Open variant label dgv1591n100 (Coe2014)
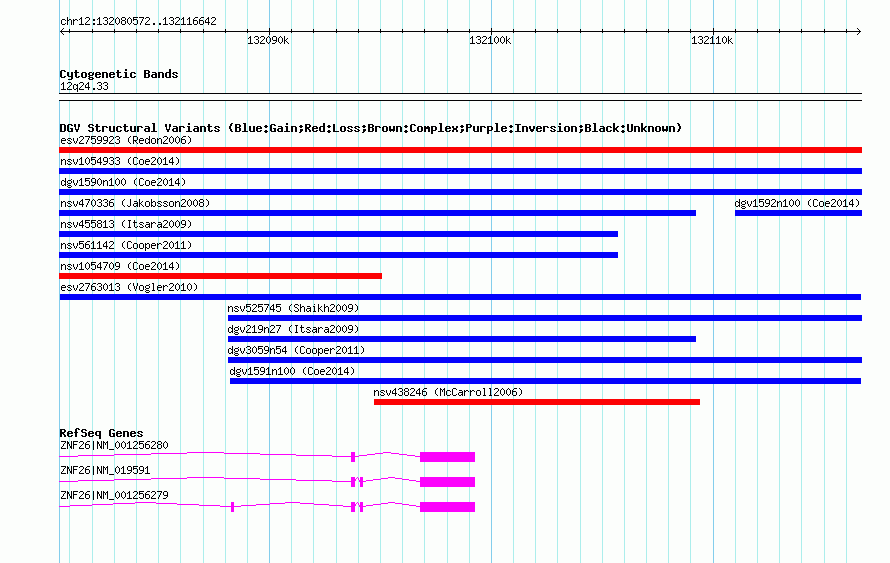This screenshot has width=890, height=563. [292, 371]
